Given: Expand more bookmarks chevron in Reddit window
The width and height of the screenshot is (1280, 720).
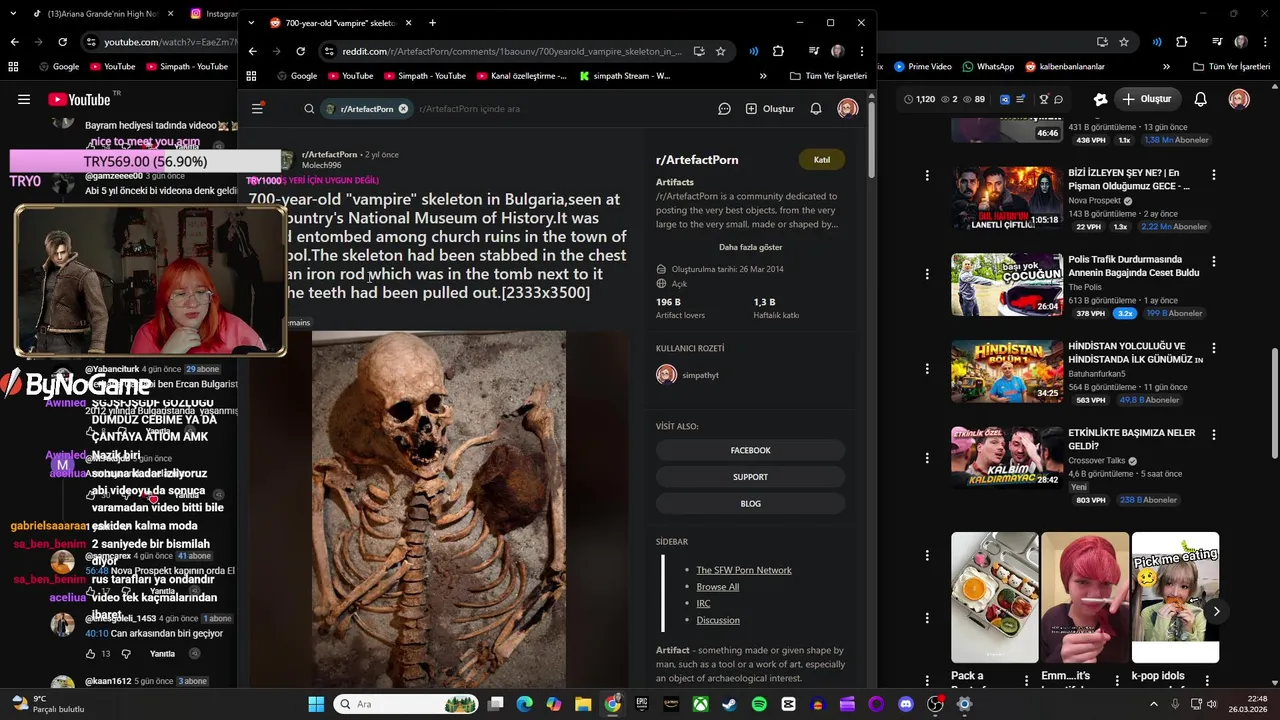Looking at the screenshot, I should (763, 76).
